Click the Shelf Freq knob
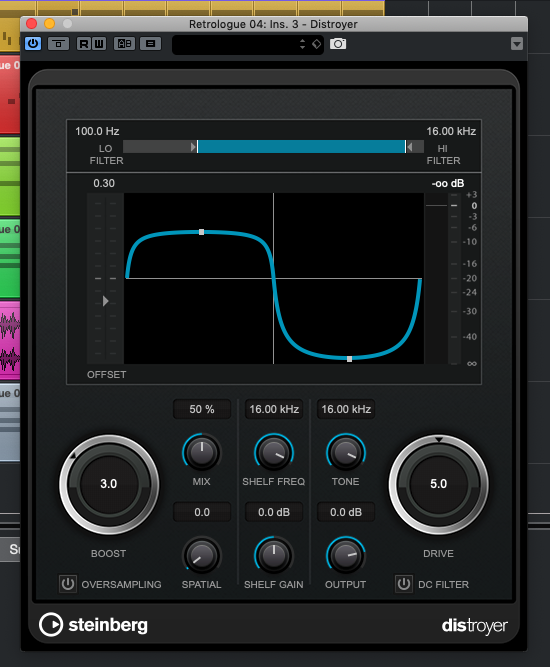The height and width of the screenshot is (667, 550). tap(274, 453)
